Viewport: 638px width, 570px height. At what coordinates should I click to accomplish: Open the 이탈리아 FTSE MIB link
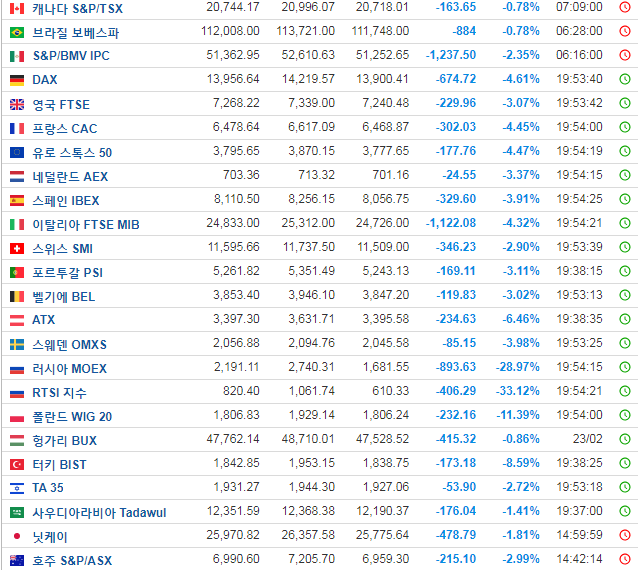[x=86, y=225]
